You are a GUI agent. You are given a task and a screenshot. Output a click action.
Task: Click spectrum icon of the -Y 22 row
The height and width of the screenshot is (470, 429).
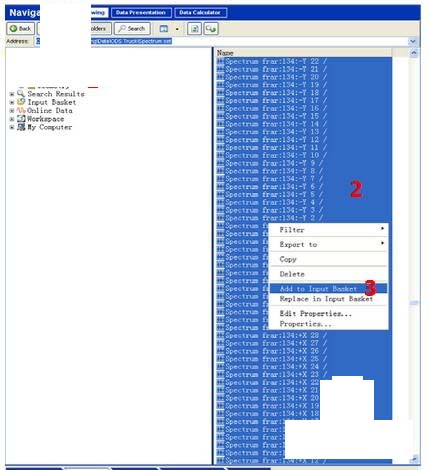click(220, 61)
